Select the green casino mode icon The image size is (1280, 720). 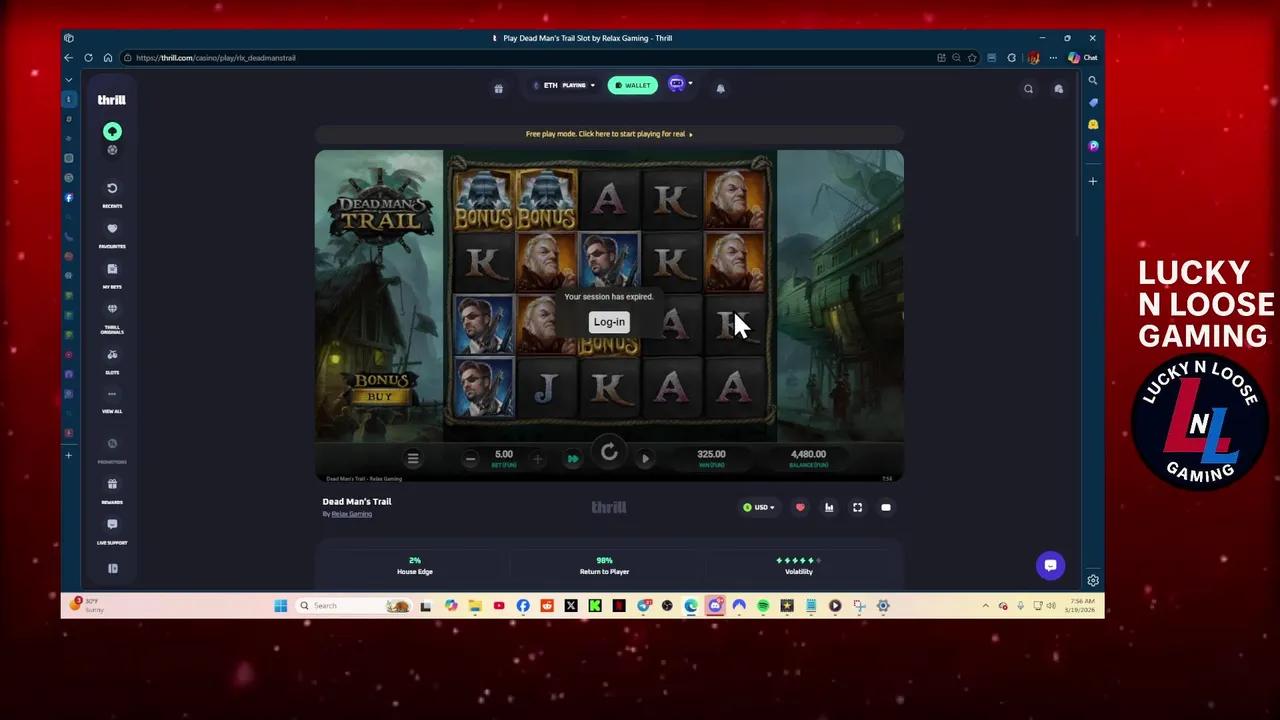point(112,131)
